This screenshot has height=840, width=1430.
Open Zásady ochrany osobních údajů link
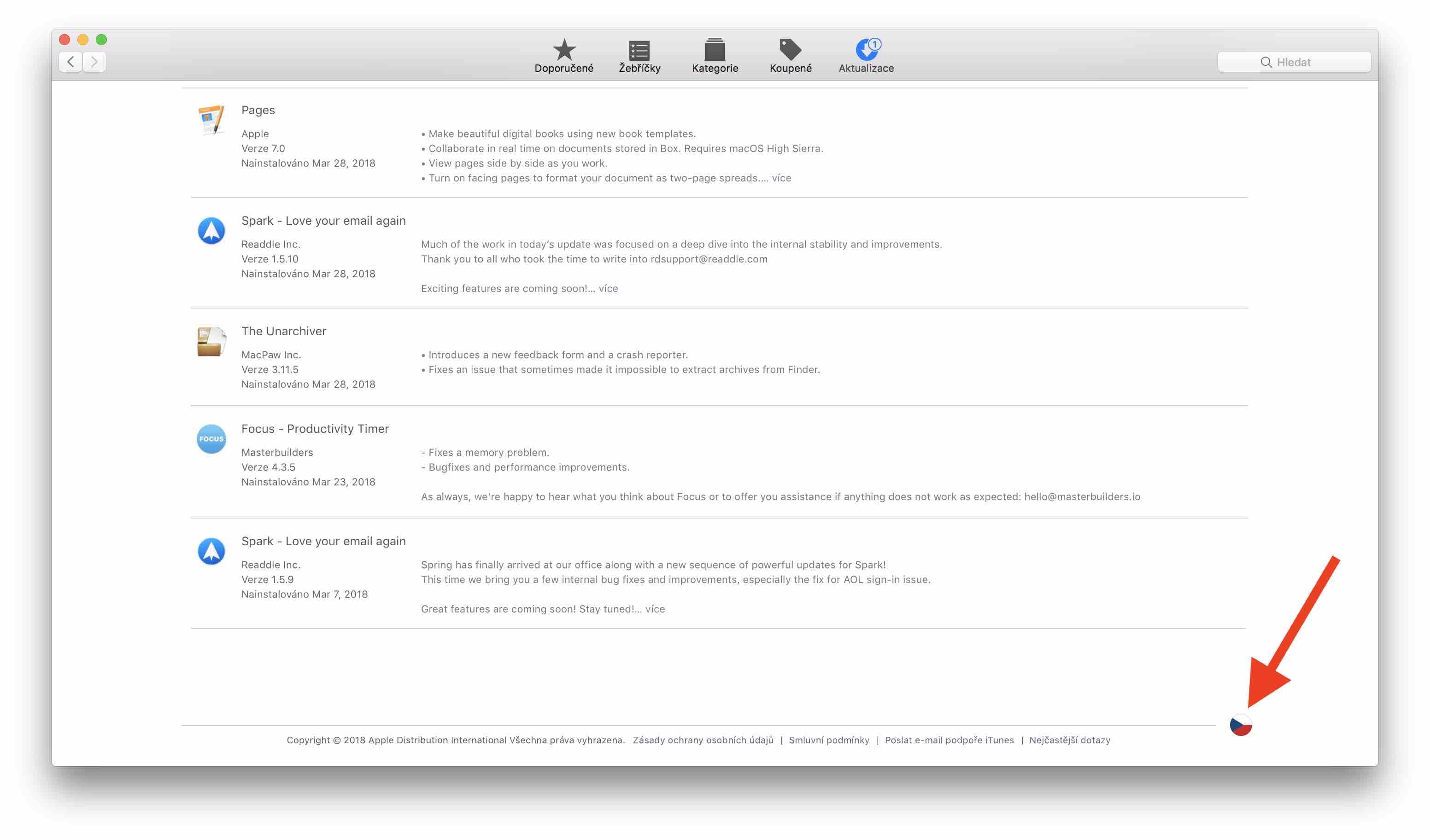click(703, 740)
